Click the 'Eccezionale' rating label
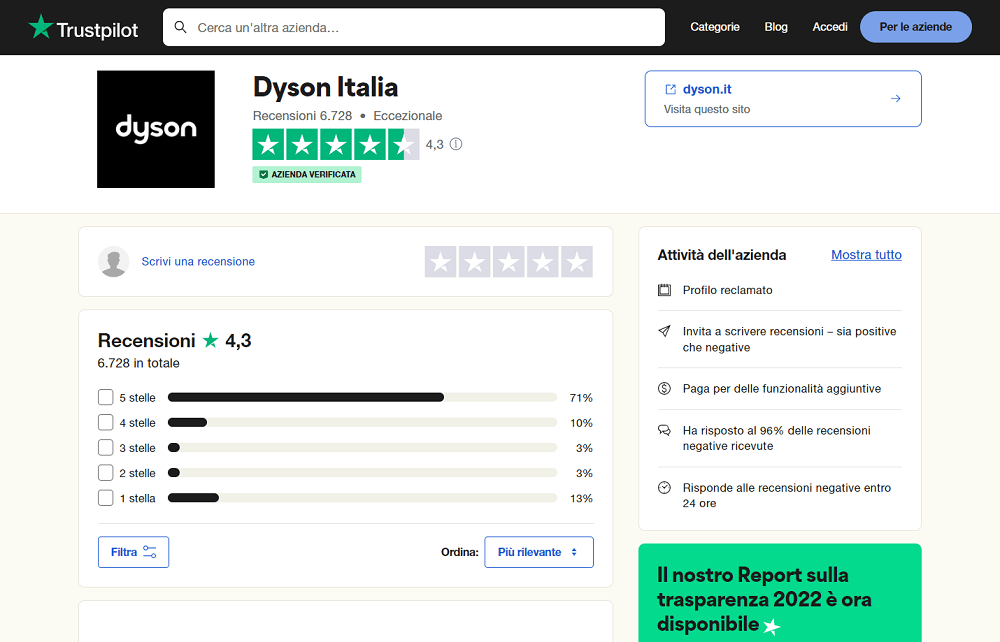1000x642 pixels. click(408, 116)
